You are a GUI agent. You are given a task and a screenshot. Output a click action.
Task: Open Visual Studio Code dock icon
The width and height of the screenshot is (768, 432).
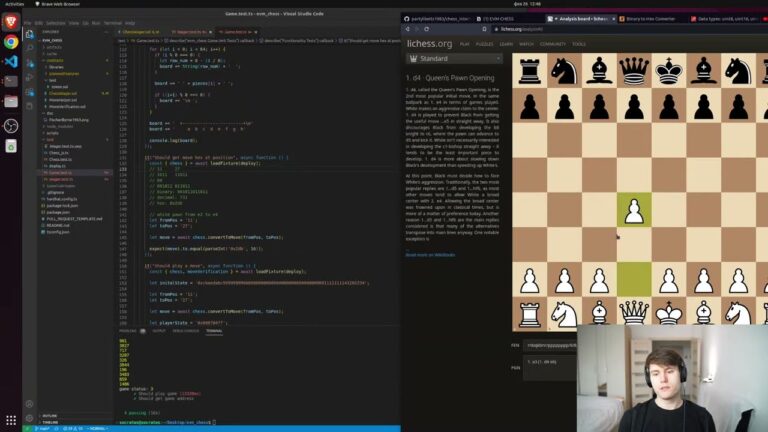click(x=11, y=62)
